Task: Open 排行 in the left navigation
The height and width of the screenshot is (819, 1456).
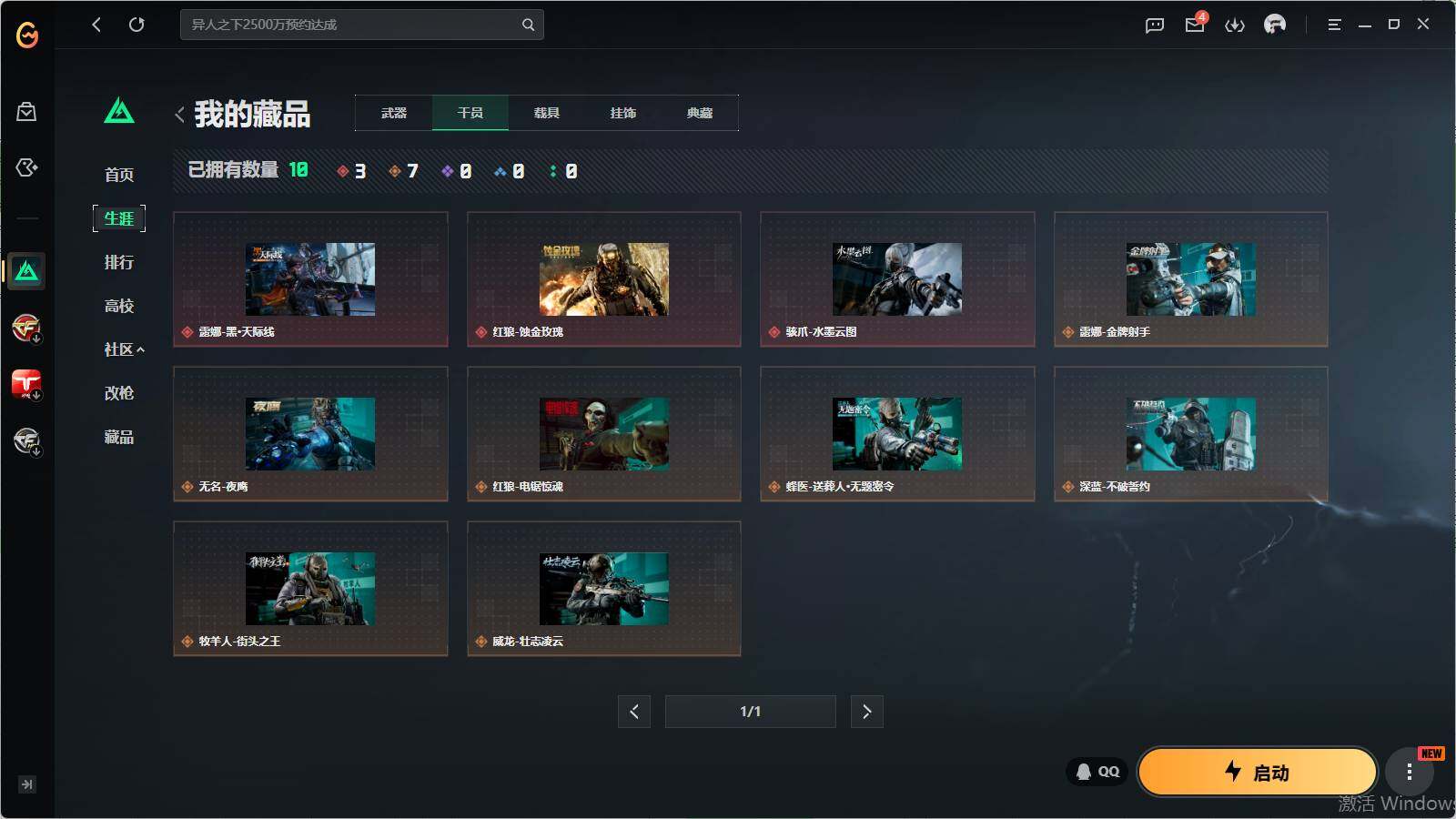Action: 119,262
